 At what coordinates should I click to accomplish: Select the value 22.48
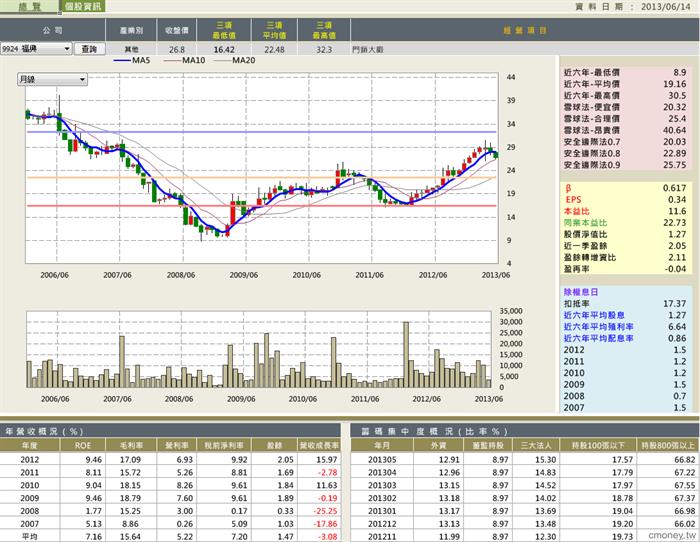coord(274,50)
